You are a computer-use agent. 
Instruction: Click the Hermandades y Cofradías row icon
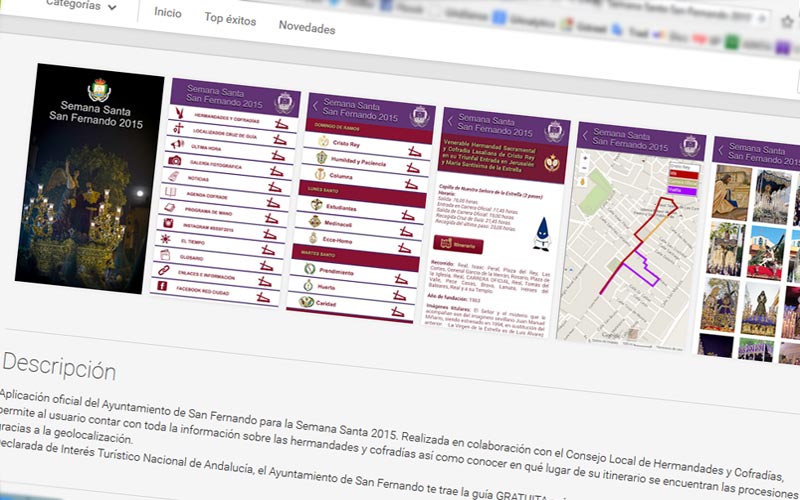(x=179, y=113)
